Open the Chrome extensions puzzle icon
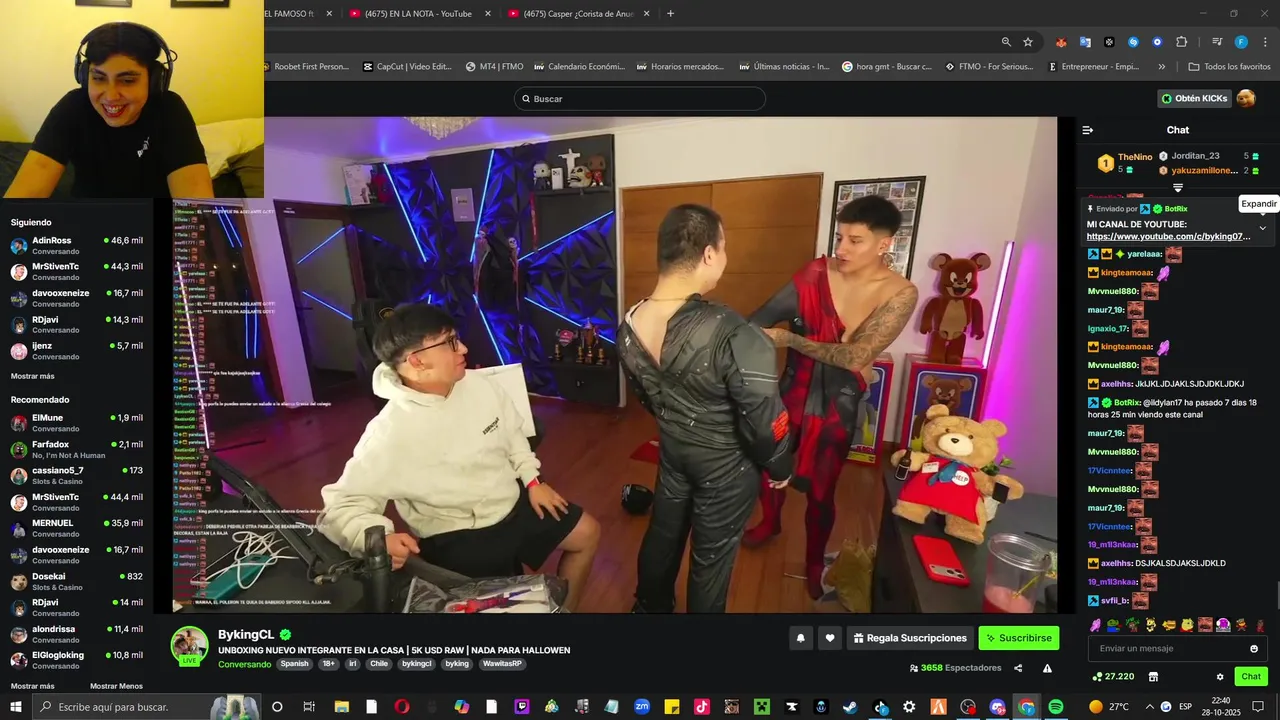The width and height of the screenshot is (1280, 720). click(x=1182, y=42)
